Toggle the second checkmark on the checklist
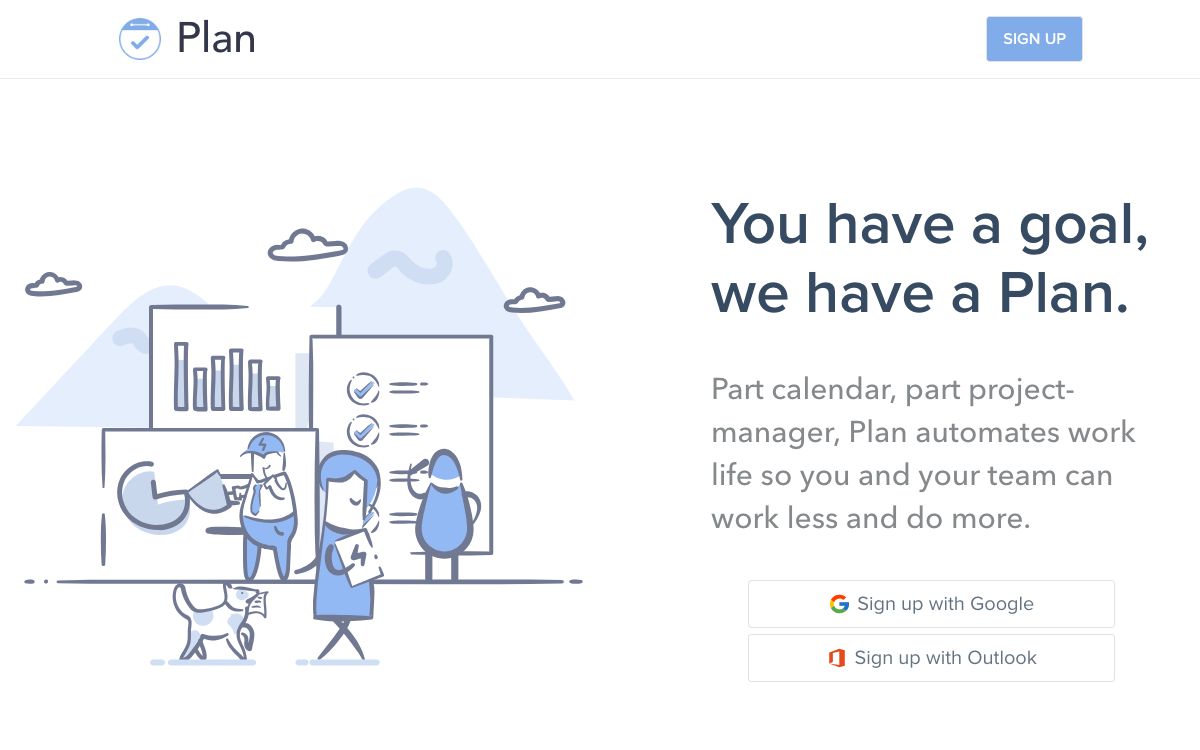This screenshot has width=1200, height=750. [x=362, y=432]
